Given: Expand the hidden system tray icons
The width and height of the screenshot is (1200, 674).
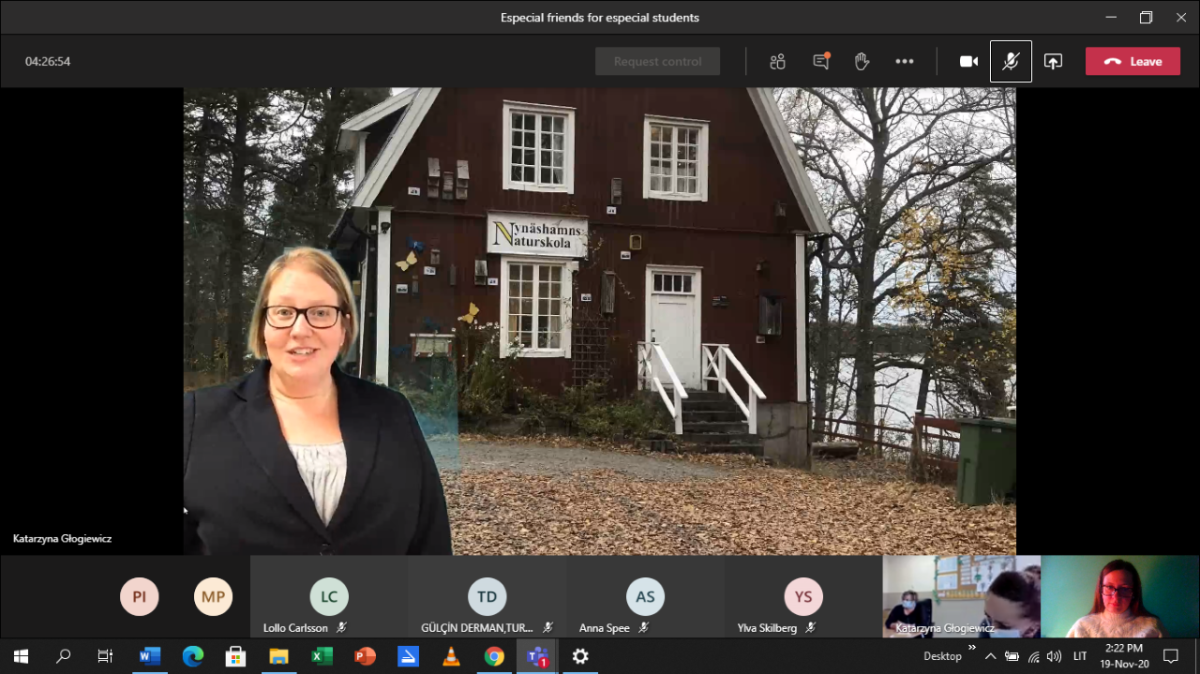Looking at the screenshot, I should coord(990,656).
